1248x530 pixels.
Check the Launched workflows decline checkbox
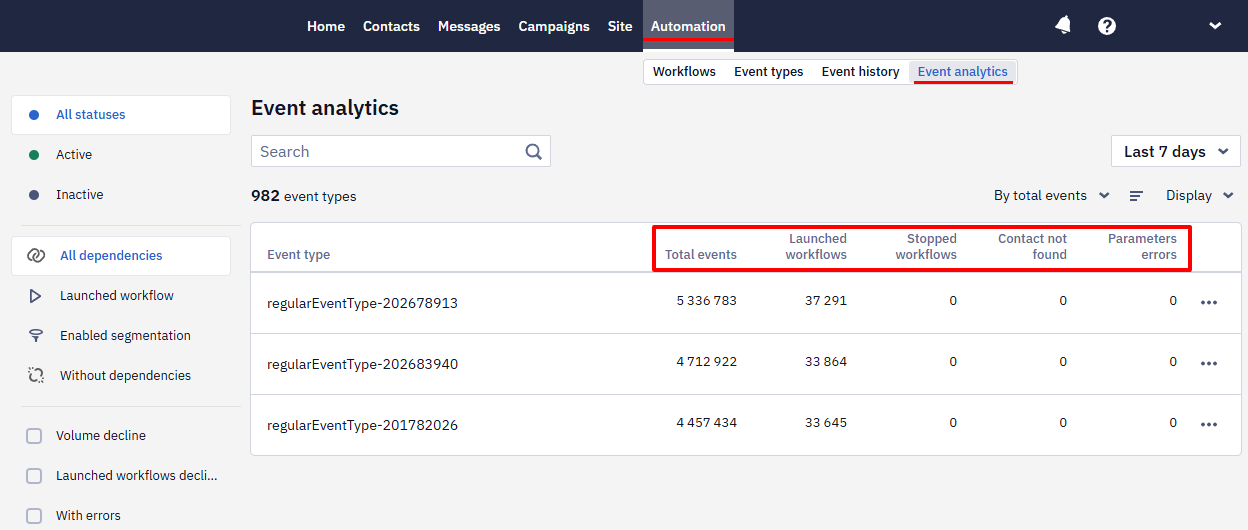click(x=34, y=476)
